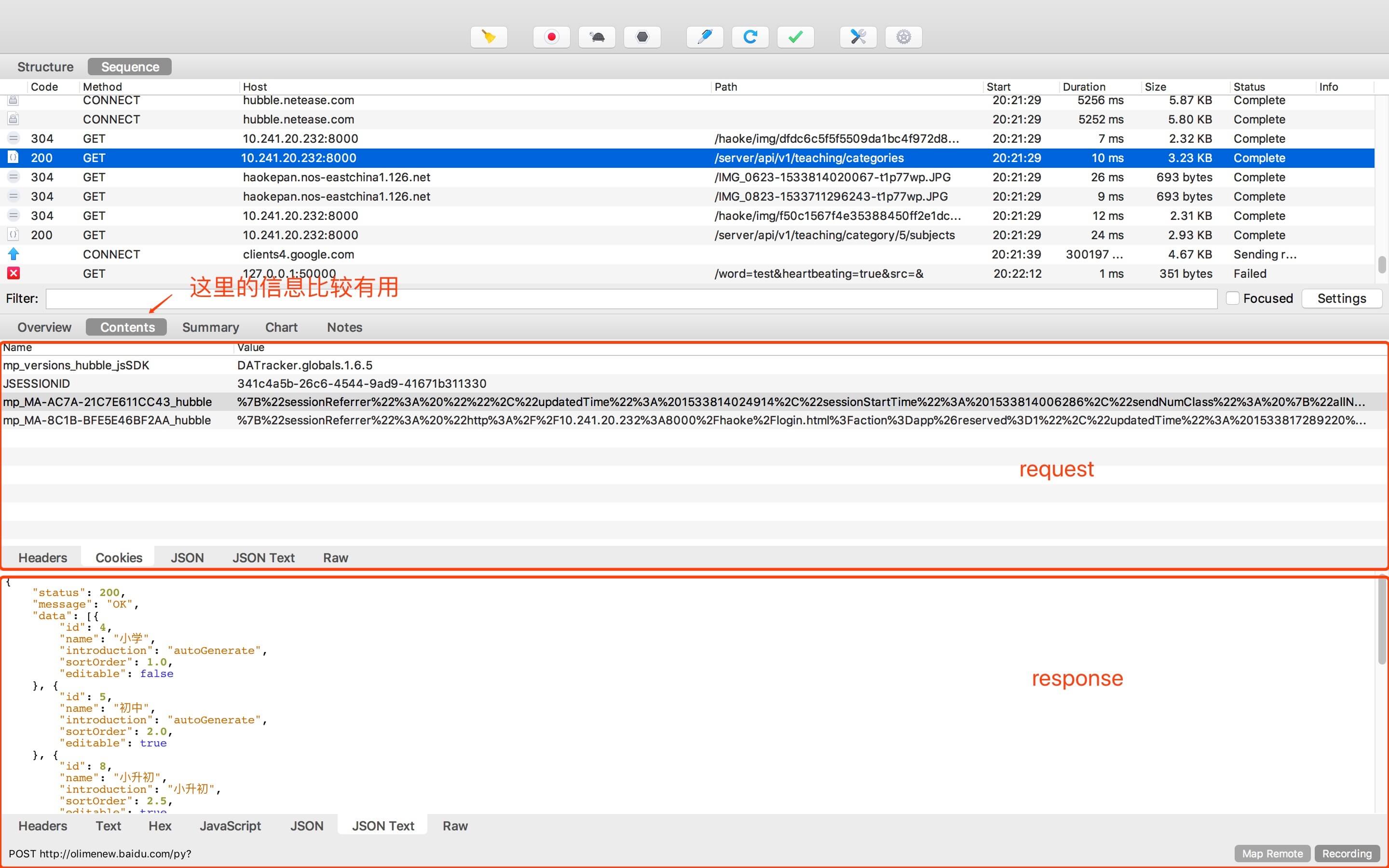The image size is (1389, 868).
Task: Open the gear settings icon
Action: click(903, 37)
